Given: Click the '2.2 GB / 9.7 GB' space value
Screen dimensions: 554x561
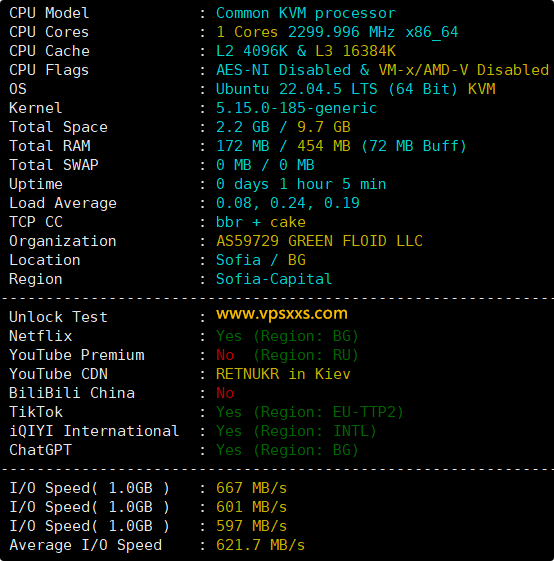Looking at the screenshot, I should [x=283, y=127].
